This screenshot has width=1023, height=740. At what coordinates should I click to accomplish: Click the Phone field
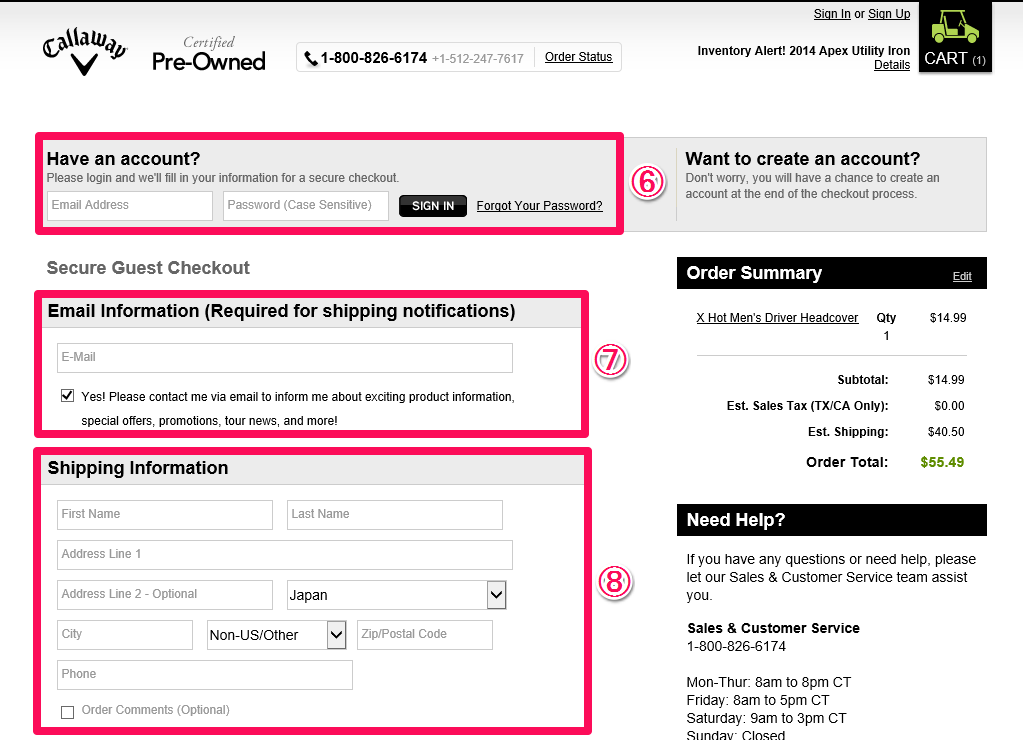(205, 675)
